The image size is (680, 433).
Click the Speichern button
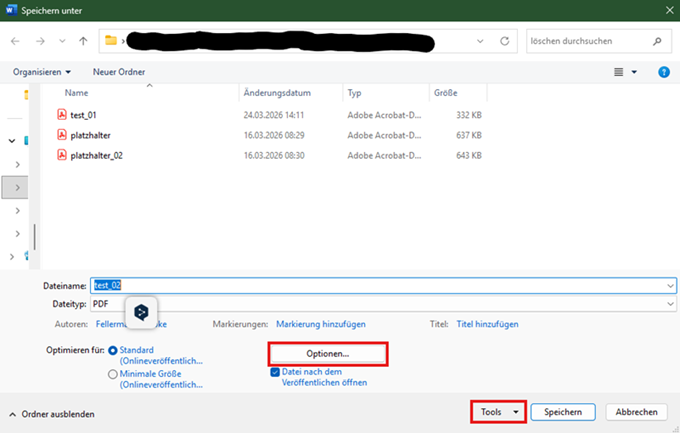[563, 412]
